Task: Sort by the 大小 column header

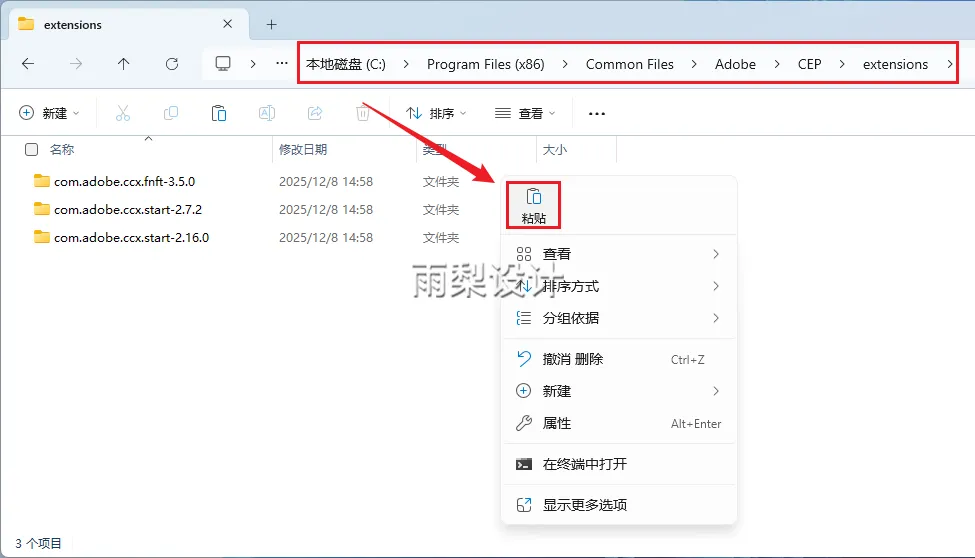Action: [x=555, y=149]
